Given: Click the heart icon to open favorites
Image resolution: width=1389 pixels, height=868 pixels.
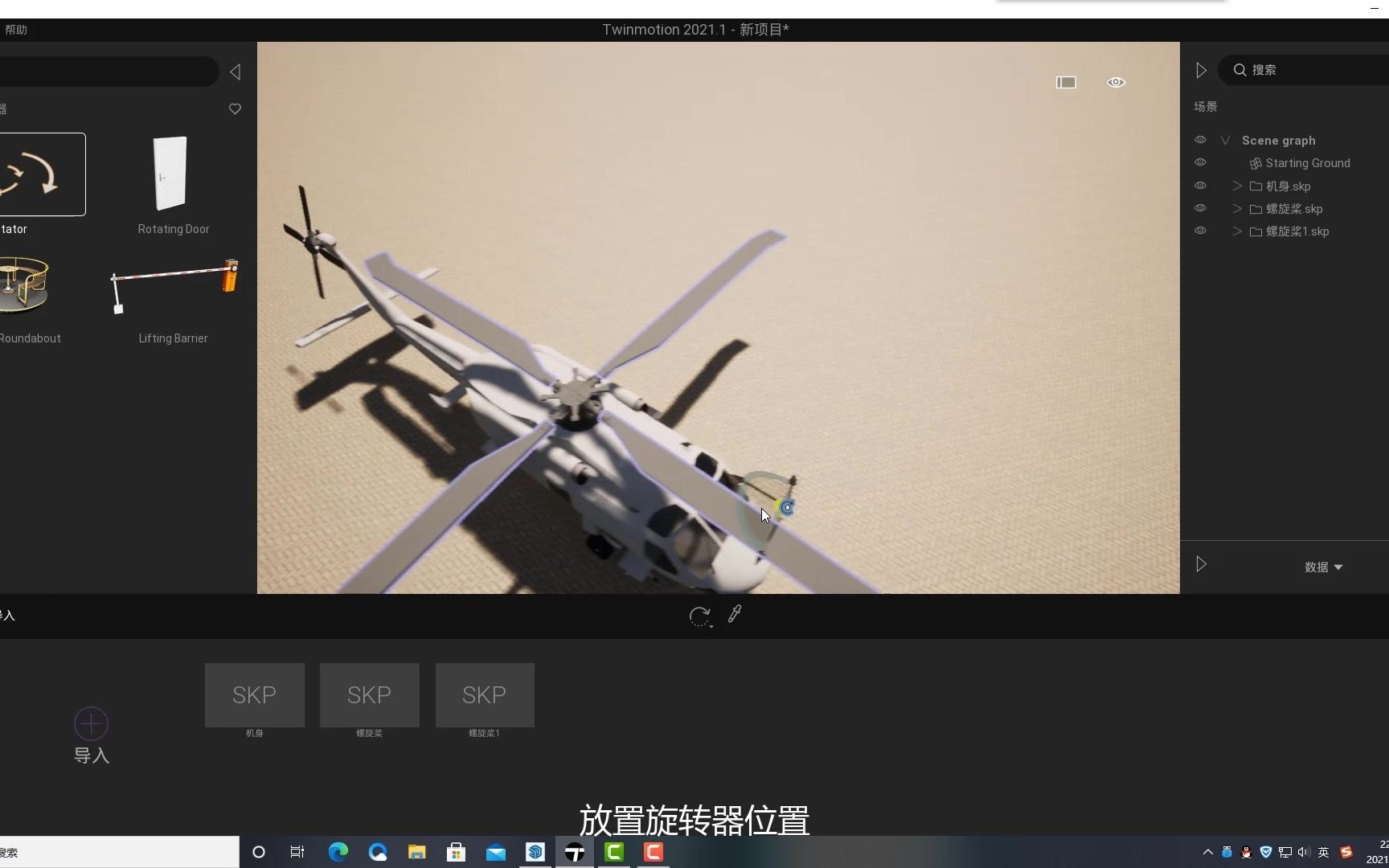Looking at the screenshot, I should (234, 108).
